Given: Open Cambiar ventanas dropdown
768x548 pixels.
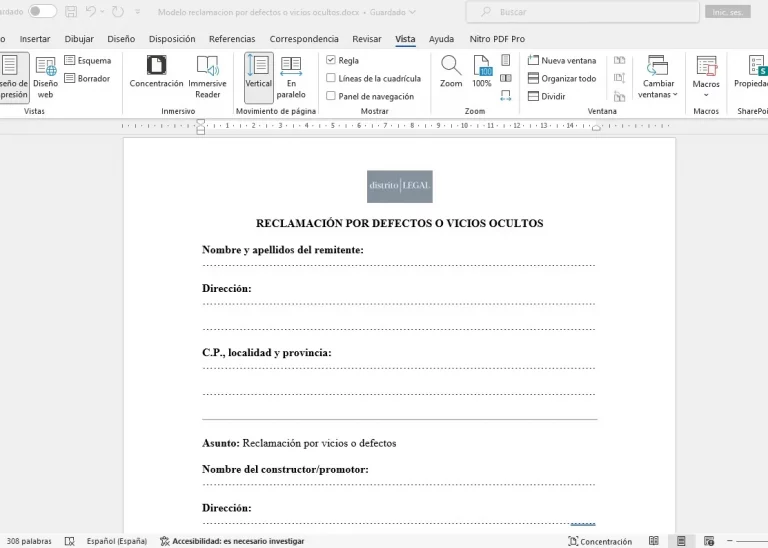Looking at the screenshot, I should [658, 77].
